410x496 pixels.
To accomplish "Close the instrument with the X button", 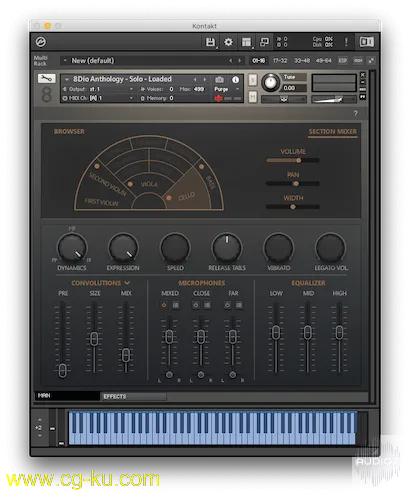I will [x=363, y=75].
